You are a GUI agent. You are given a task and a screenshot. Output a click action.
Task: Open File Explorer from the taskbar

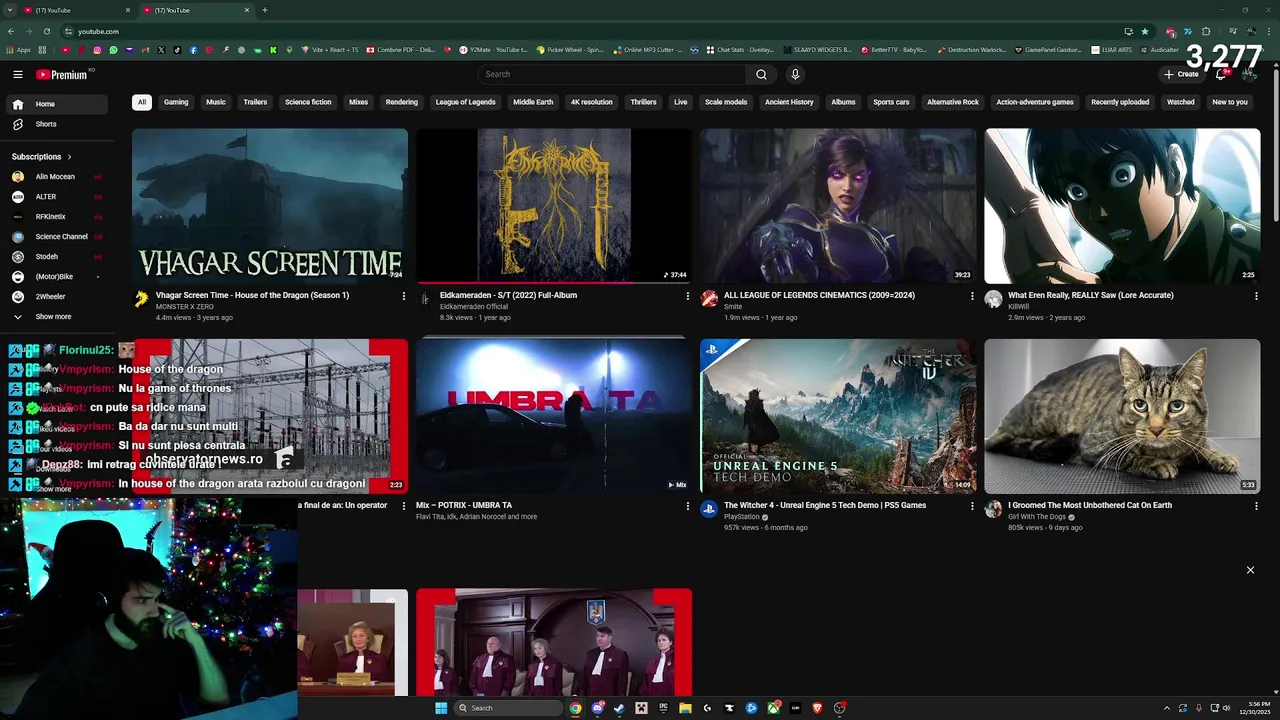point(685,708)
